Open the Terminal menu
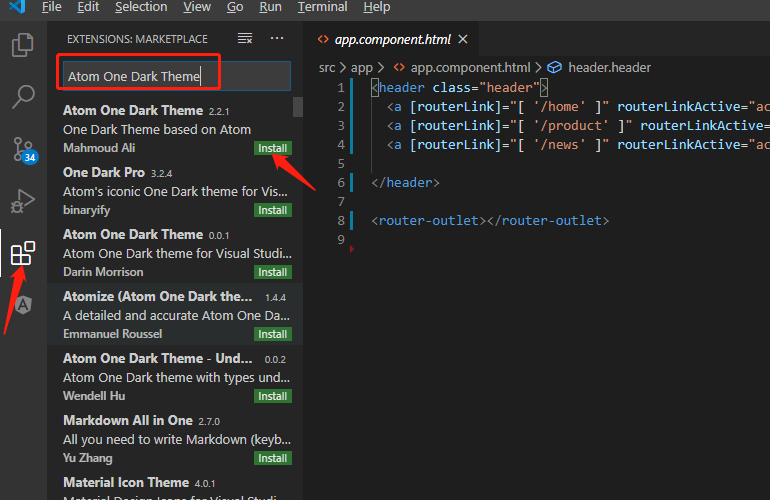 coord(322,7)
